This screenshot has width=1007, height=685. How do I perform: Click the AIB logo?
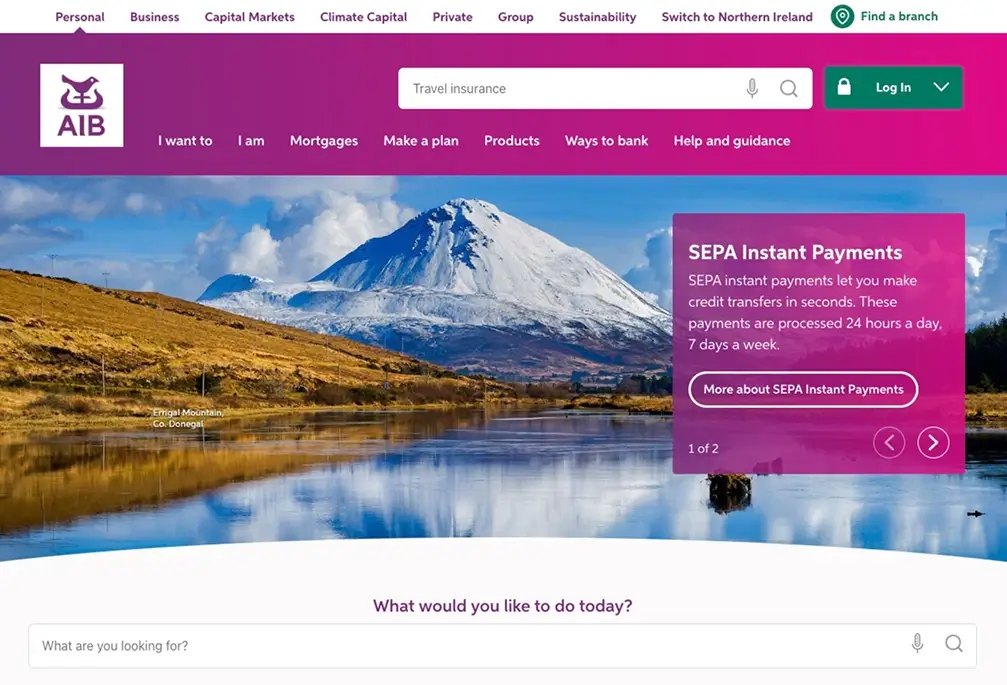(82, 105)
